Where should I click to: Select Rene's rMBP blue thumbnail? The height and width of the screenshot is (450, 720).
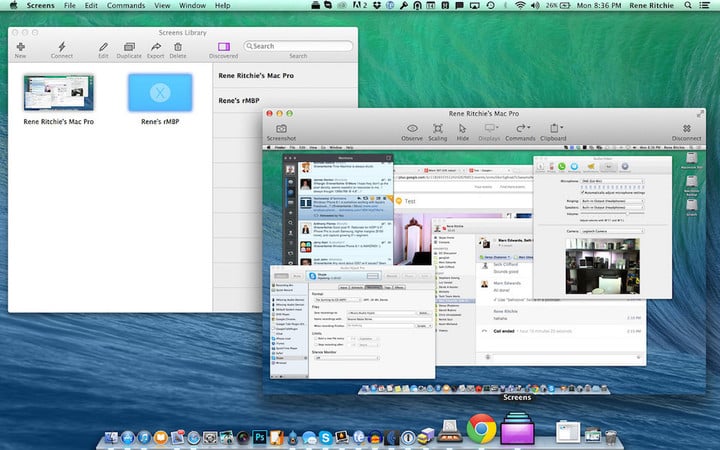[160, 92]
